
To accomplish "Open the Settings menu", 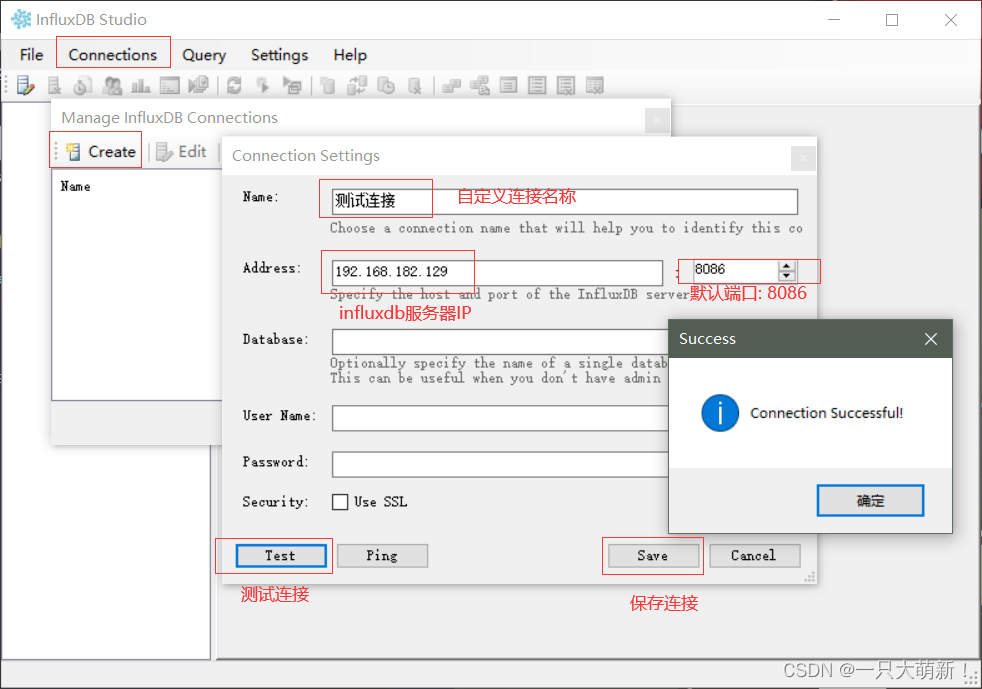I will click(x=279, y=55).
